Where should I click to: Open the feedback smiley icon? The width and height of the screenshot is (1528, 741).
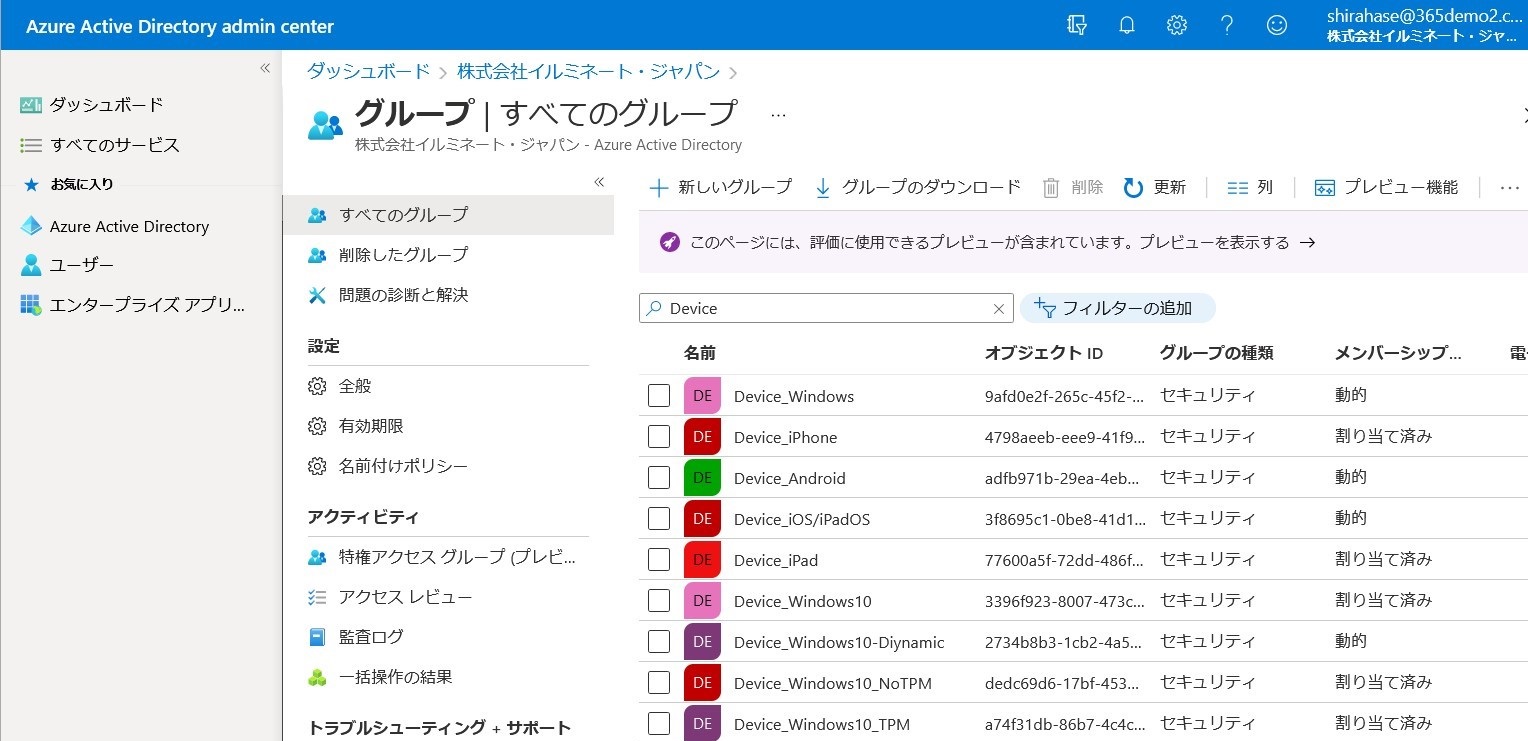point(1277,26)
